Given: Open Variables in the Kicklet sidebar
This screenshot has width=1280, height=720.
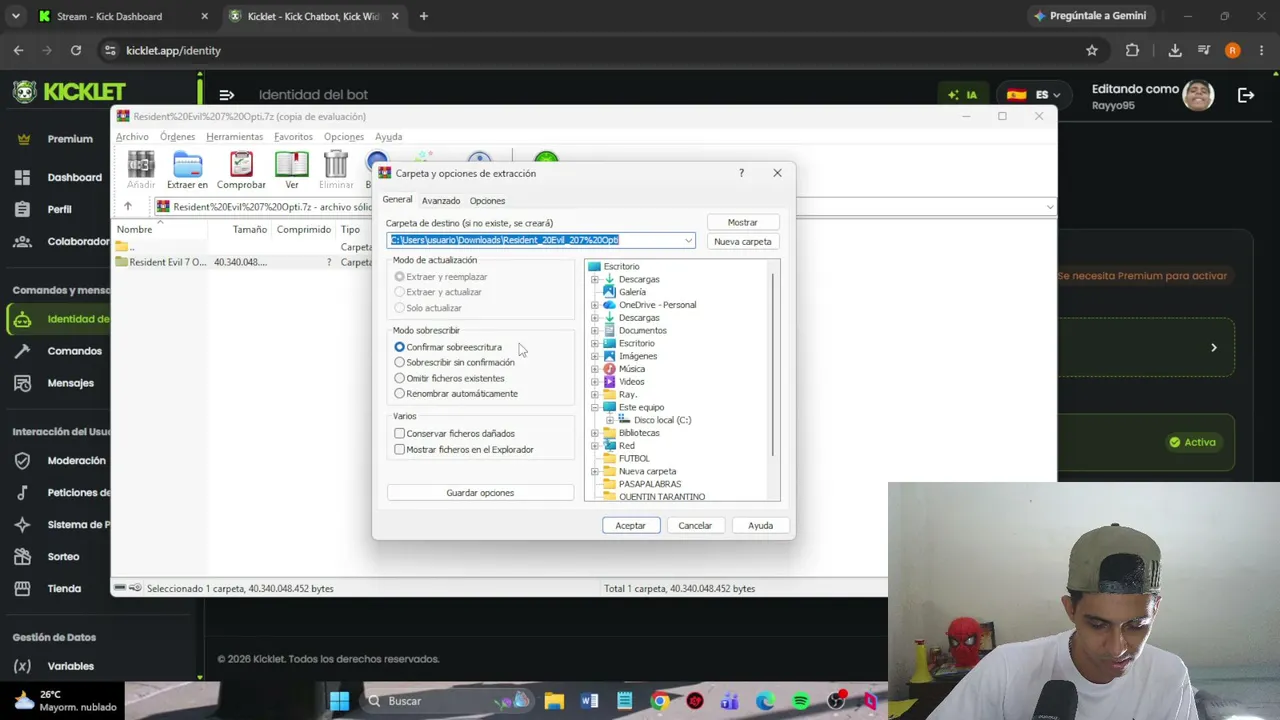Looking at the screenshot, I should point(71,666).
